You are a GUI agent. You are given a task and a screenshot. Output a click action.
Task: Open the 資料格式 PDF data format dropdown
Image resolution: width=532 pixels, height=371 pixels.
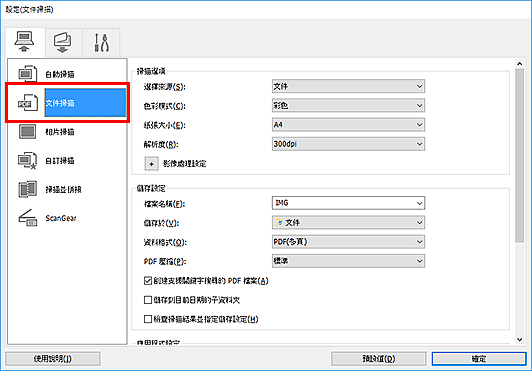coord(348,242)
